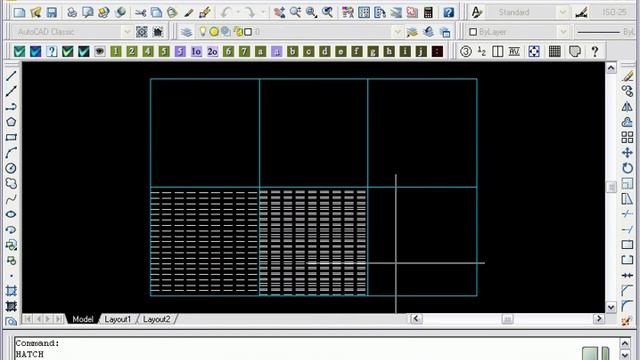Click the Redo arrow icon
The width and height of the screenshot is (640, 360).
pyautogui.click(x=250, y=13)
